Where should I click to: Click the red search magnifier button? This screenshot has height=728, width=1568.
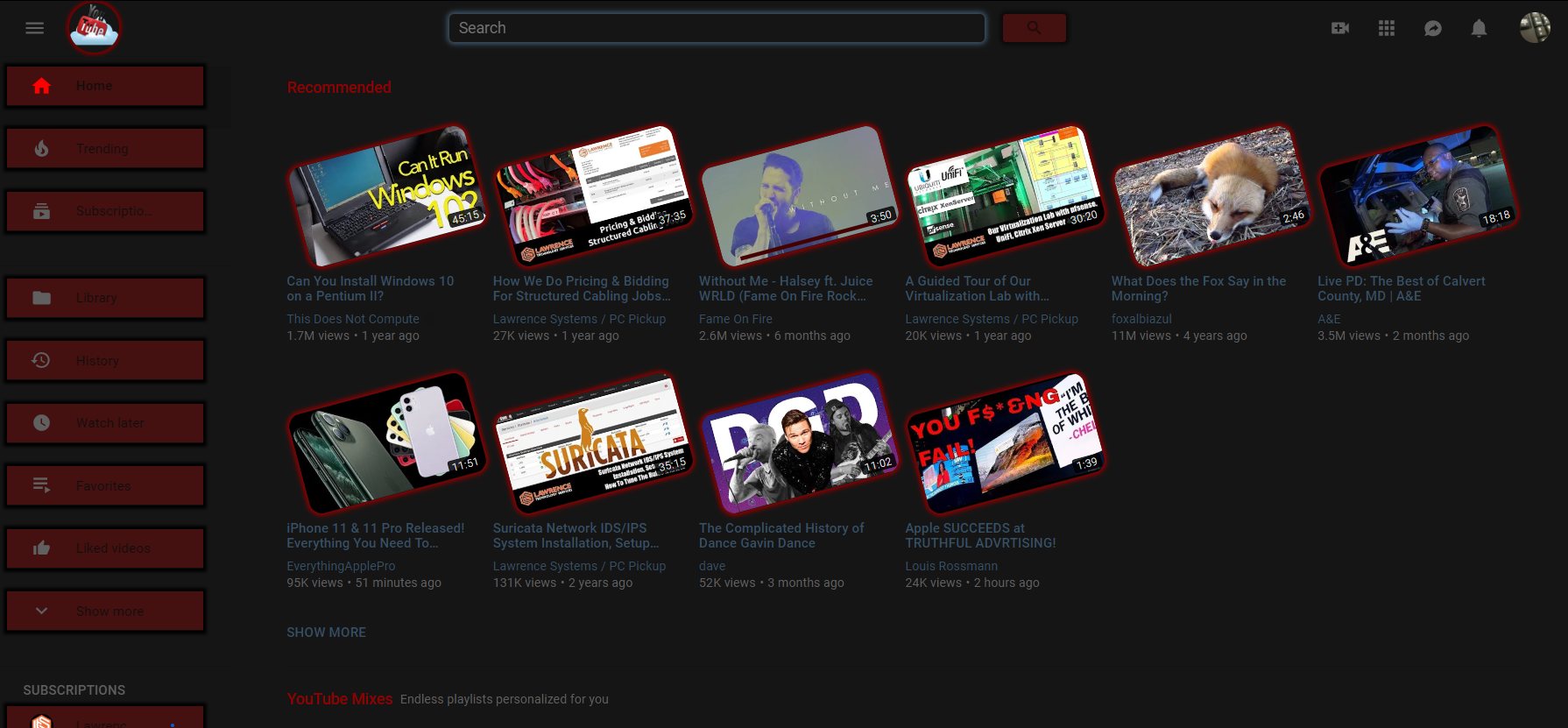tap(1034, 28)
